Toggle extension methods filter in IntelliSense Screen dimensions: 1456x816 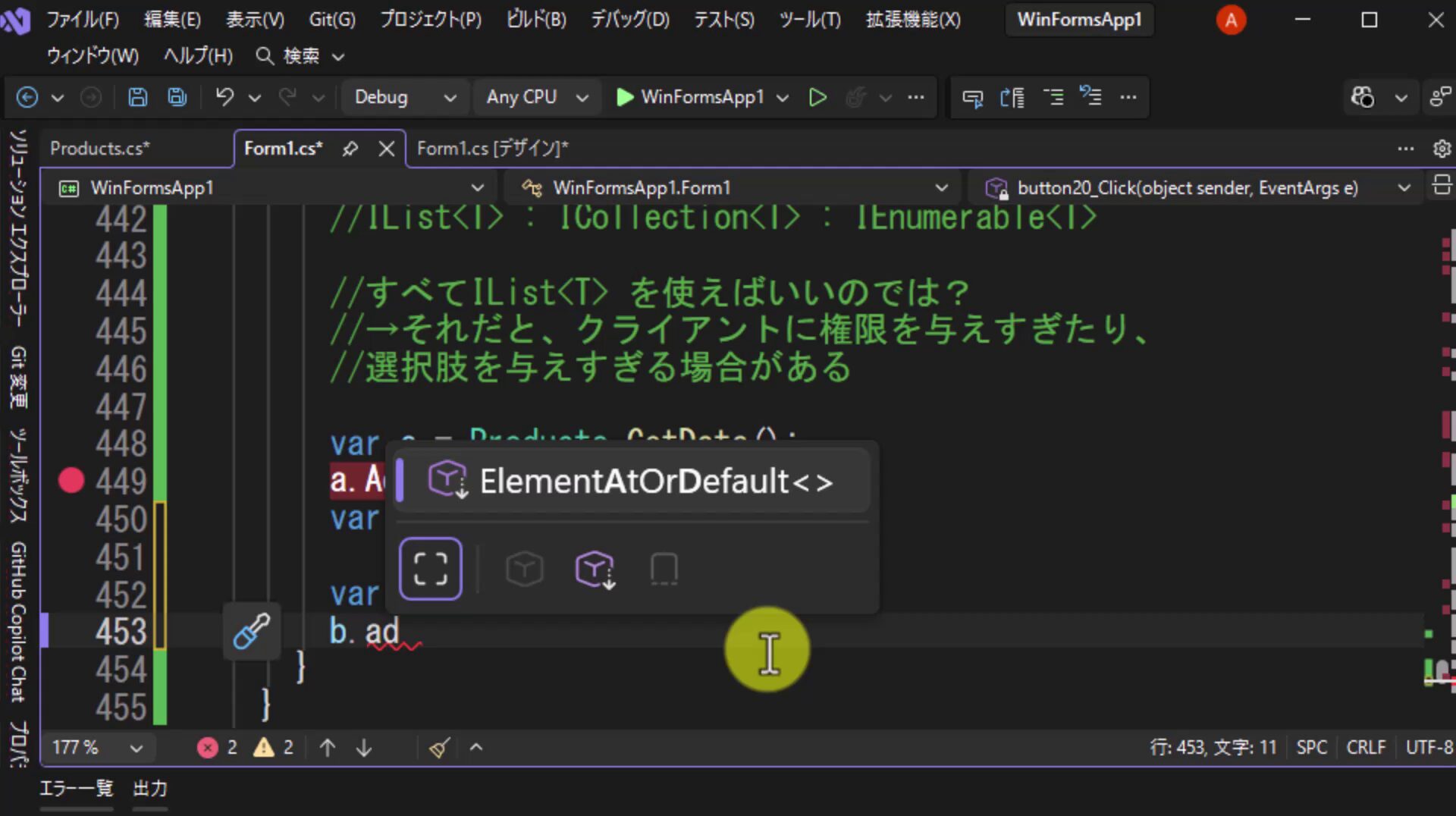click(595, 569)
